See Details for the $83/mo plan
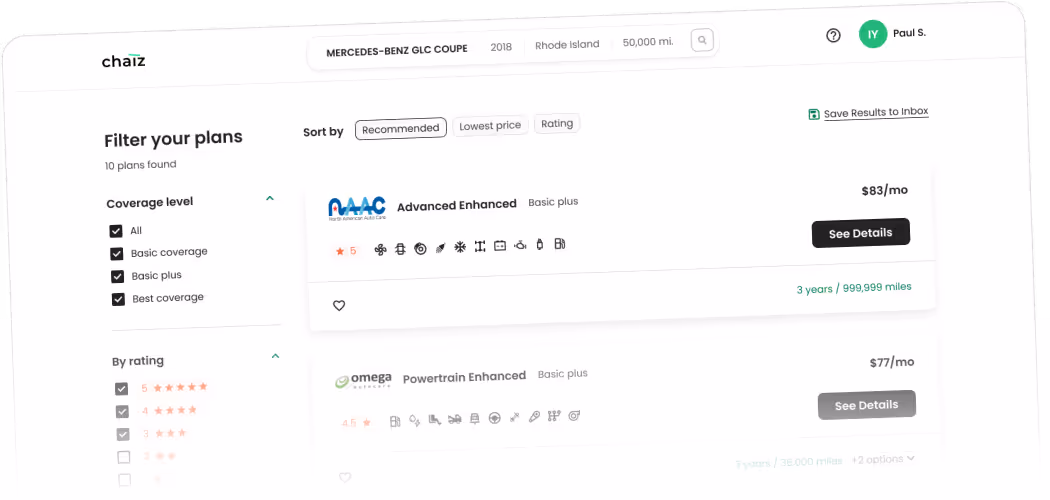 (860, 233)
